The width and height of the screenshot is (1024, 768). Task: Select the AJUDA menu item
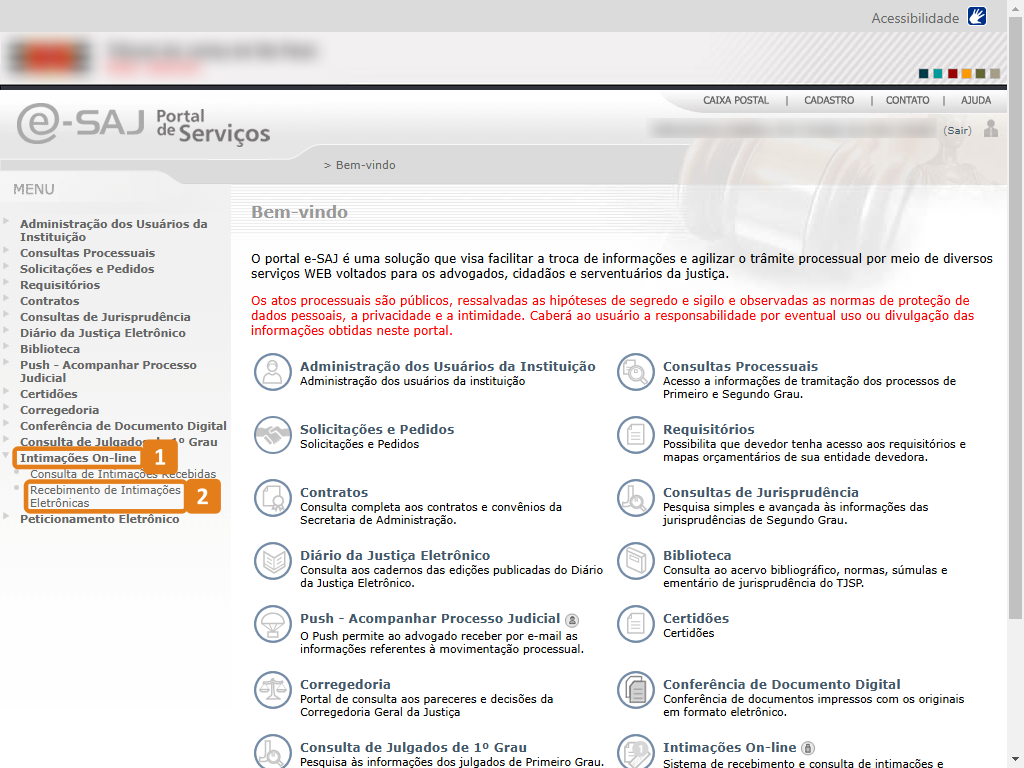[976, 100]
